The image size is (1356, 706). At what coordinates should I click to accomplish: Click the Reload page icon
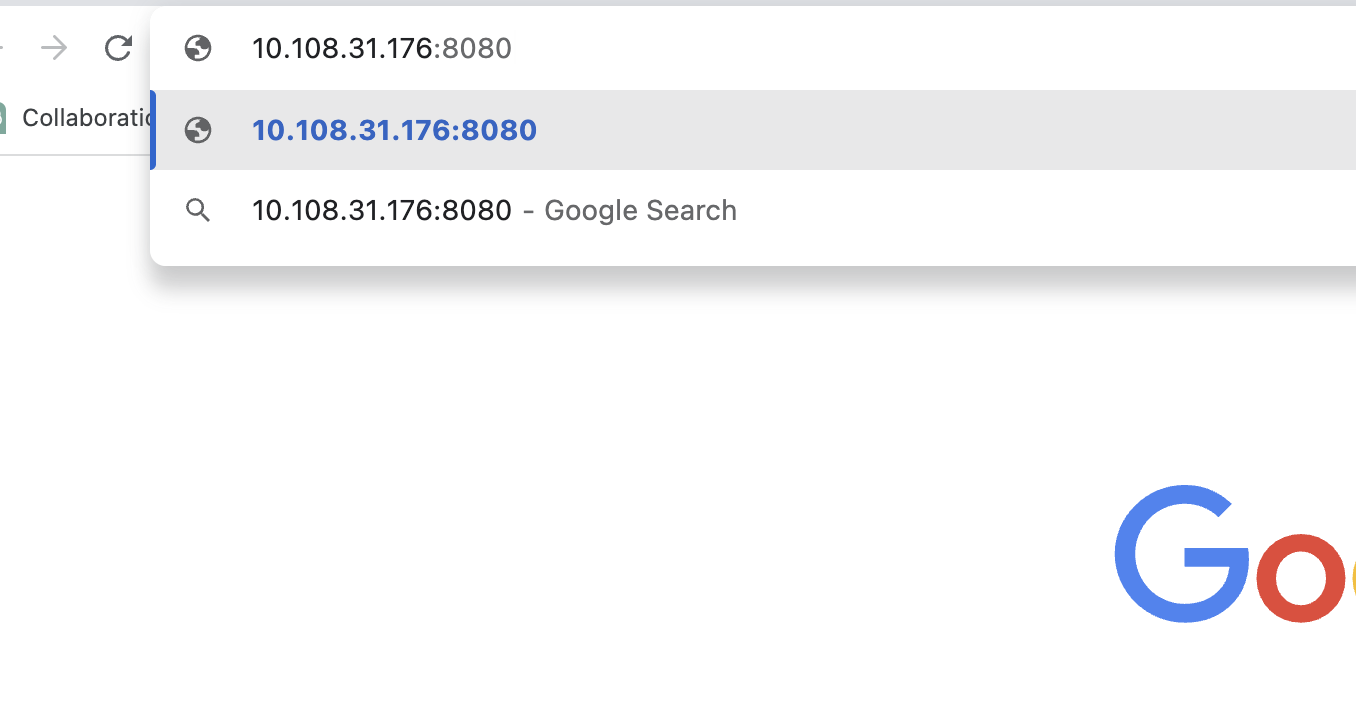pos(119,48)
